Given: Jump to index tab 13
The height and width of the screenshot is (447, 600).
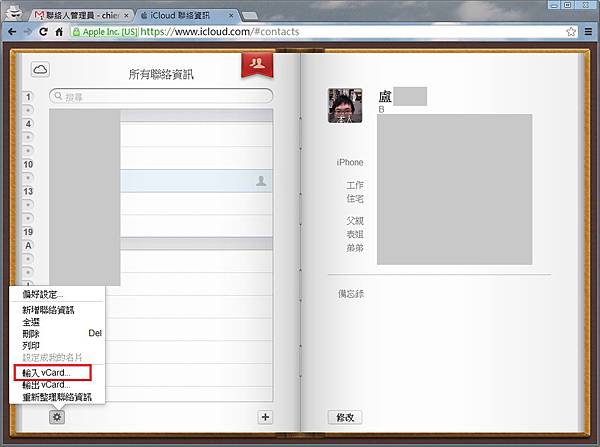Looking at the screenshot, I should tap(28, 191).
